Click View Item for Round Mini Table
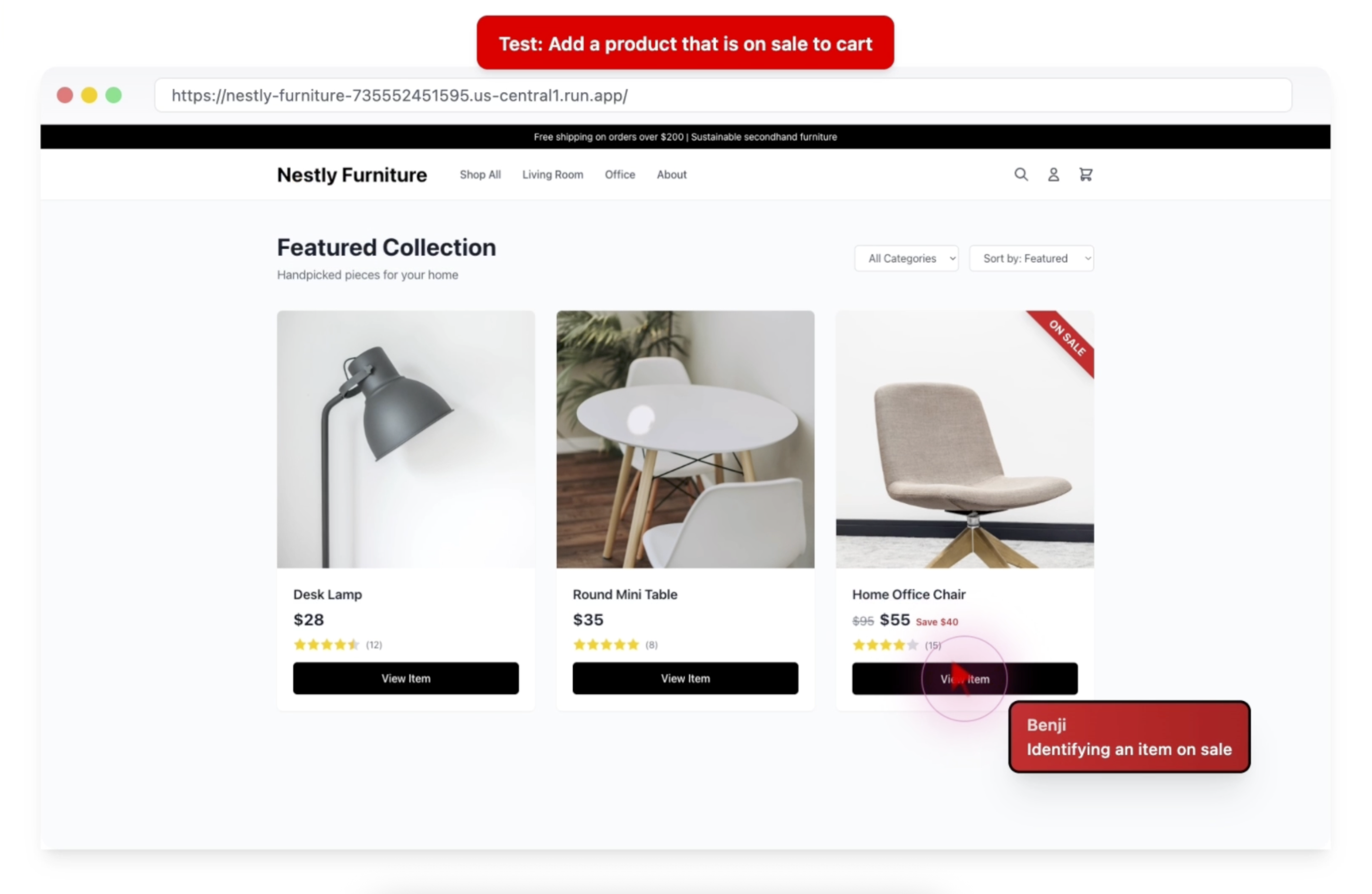This screenshot has width=1372, height=894. pos(686,679)
